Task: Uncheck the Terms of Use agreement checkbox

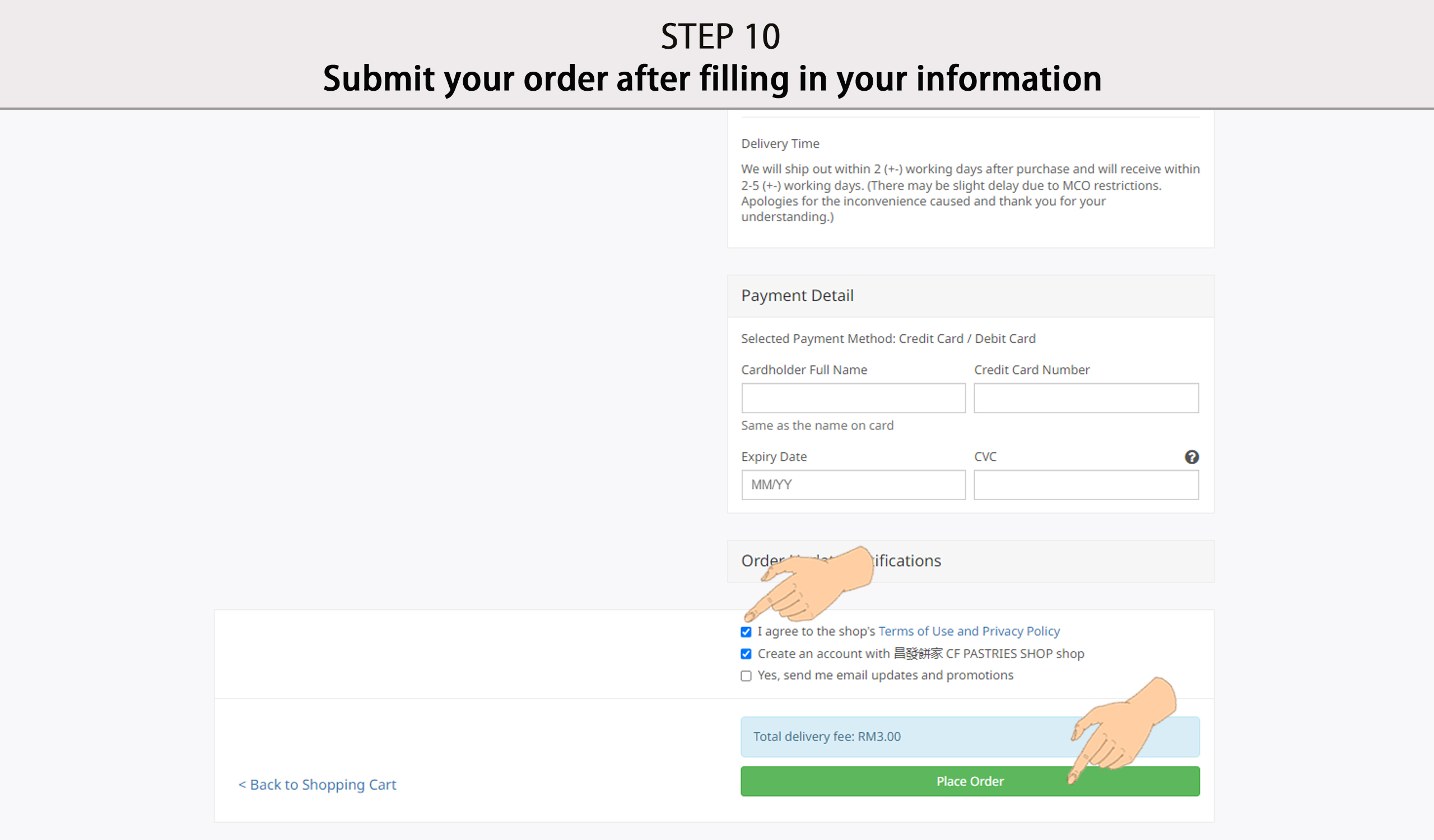Action: point(746,632)
